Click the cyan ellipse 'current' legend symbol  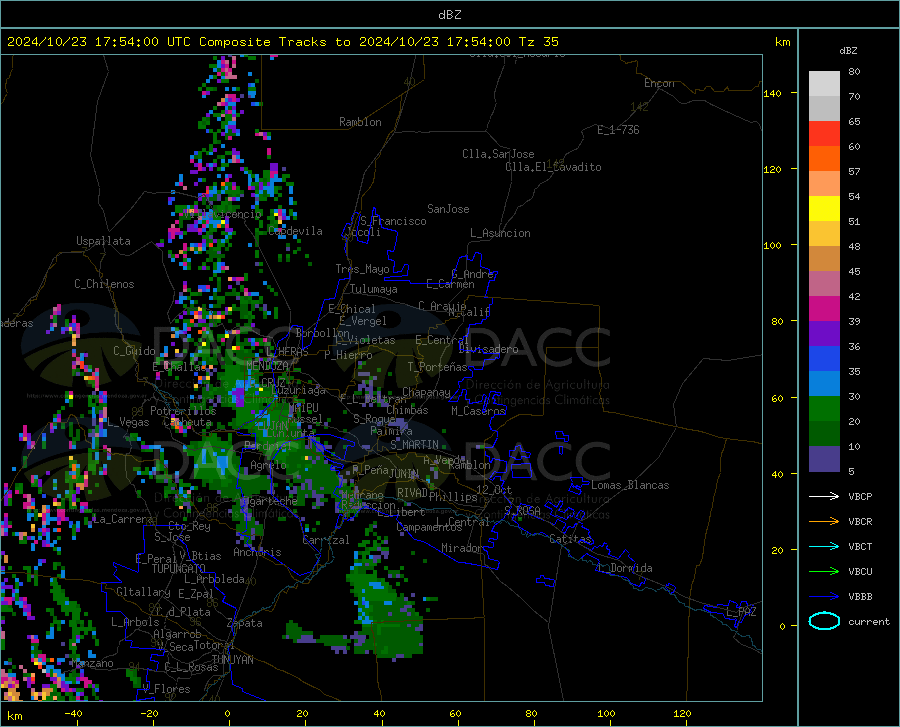pos(824,621)
